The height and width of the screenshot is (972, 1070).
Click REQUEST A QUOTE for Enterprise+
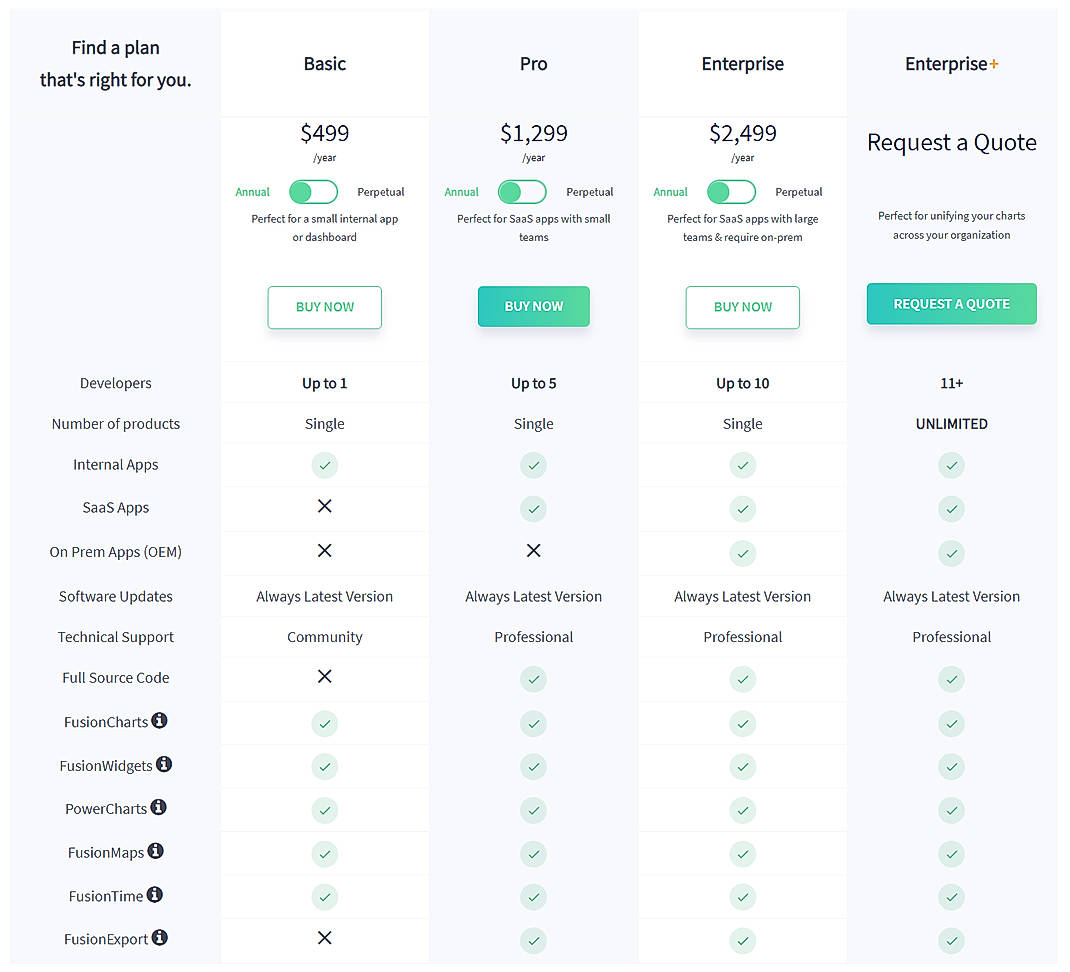951,303
